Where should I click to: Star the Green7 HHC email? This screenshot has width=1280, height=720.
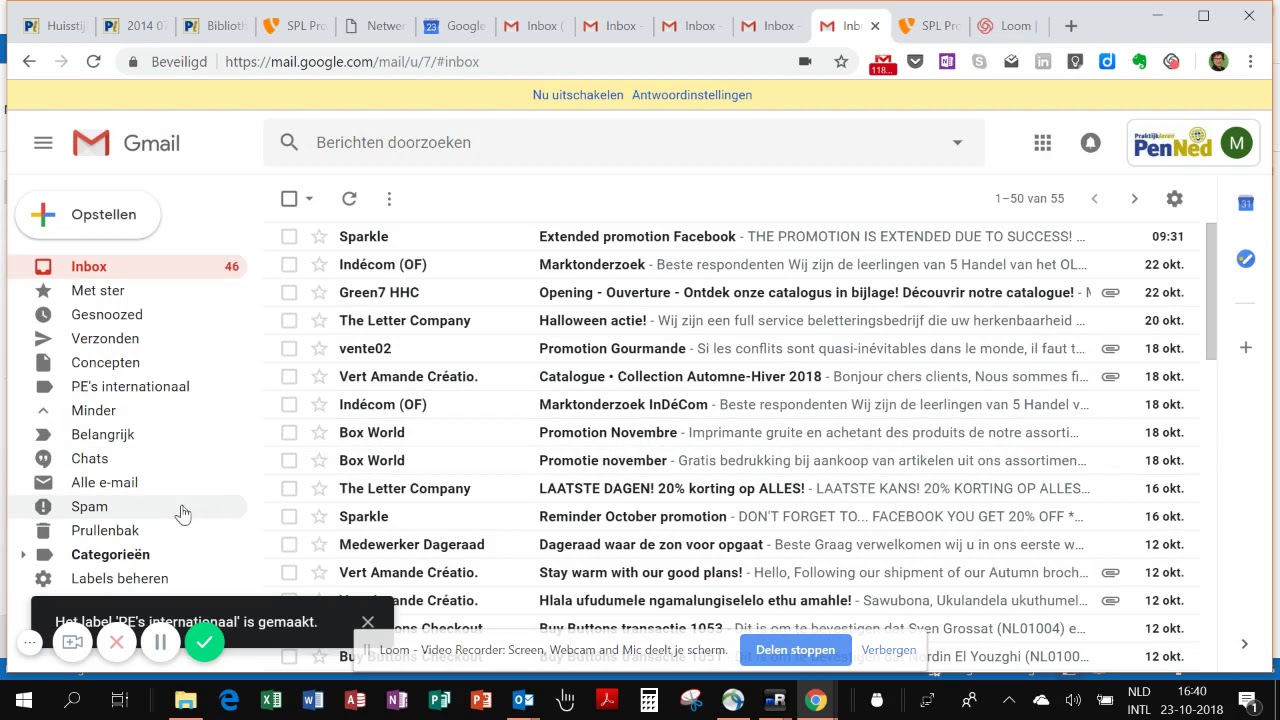tap(319, 292)
